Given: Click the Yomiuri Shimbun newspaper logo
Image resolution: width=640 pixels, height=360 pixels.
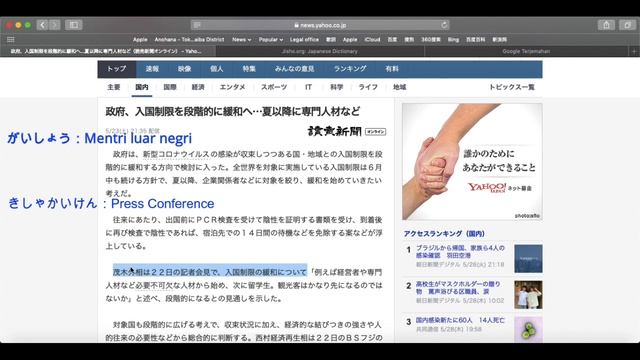Looking at the screenshot, I should click(335, 131).
